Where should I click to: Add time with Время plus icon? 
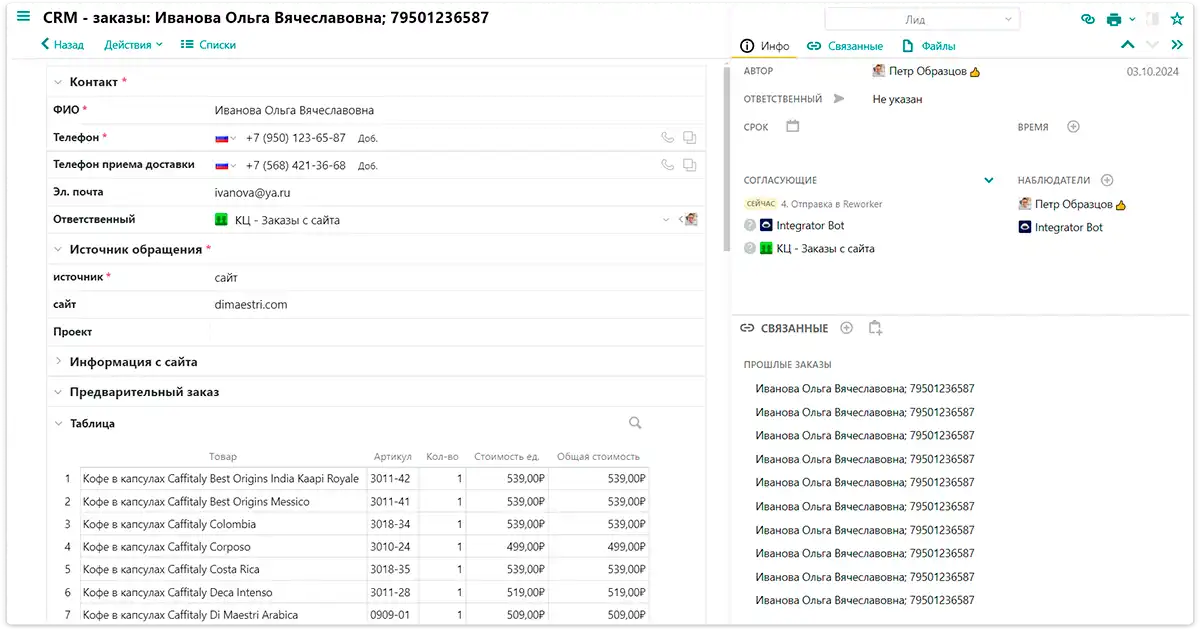click(x=1074, y=127)
